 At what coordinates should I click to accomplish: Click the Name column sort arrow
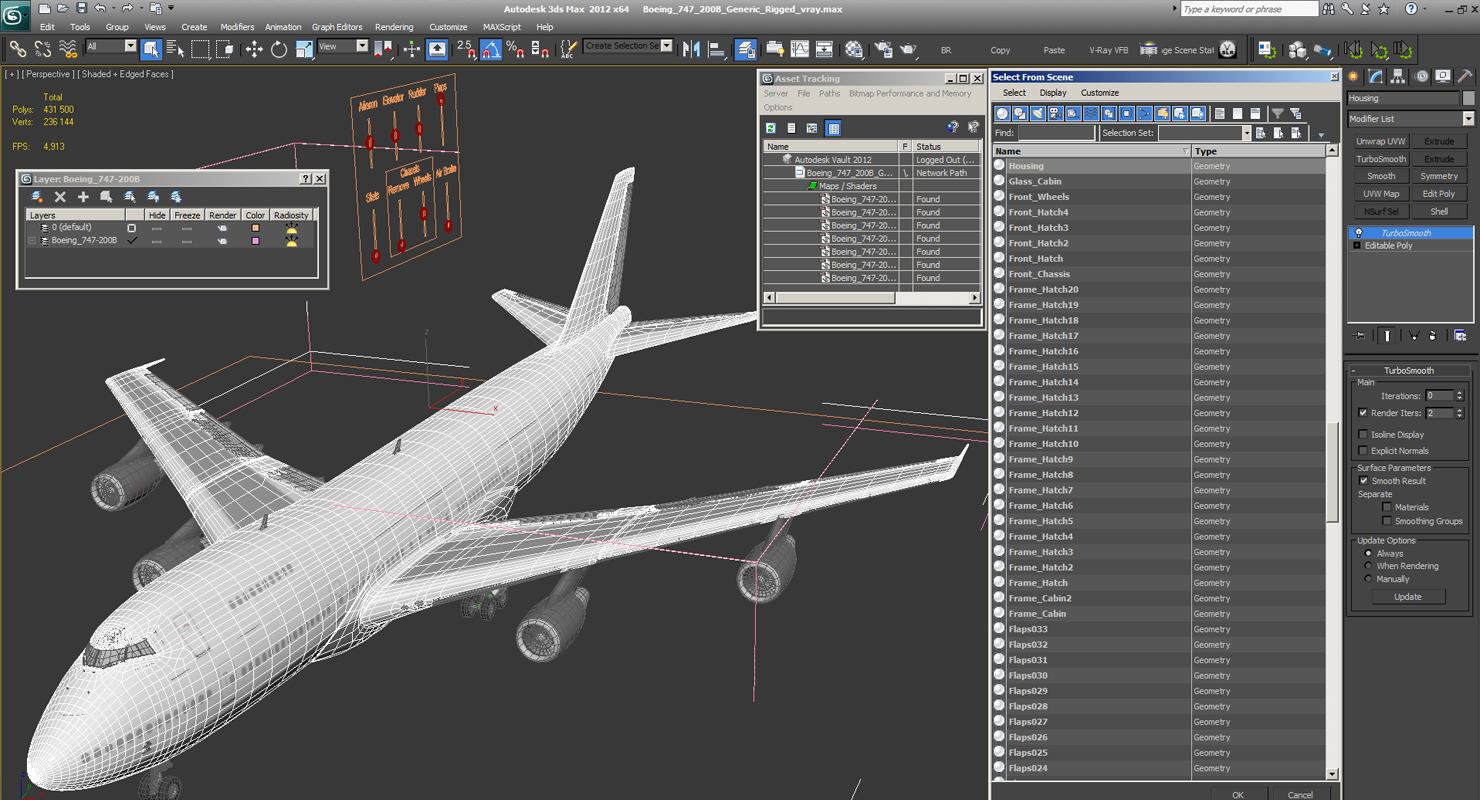1185,151
